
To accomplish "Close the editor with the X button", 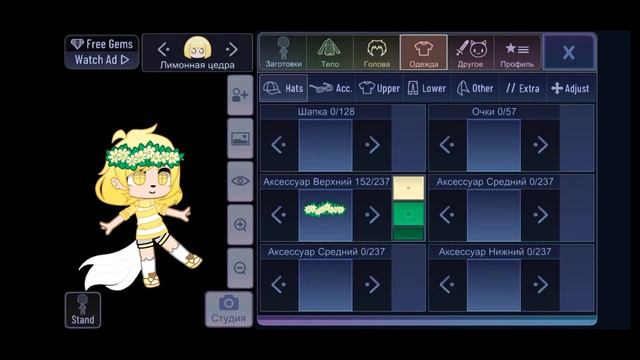I will click(569, 52).
